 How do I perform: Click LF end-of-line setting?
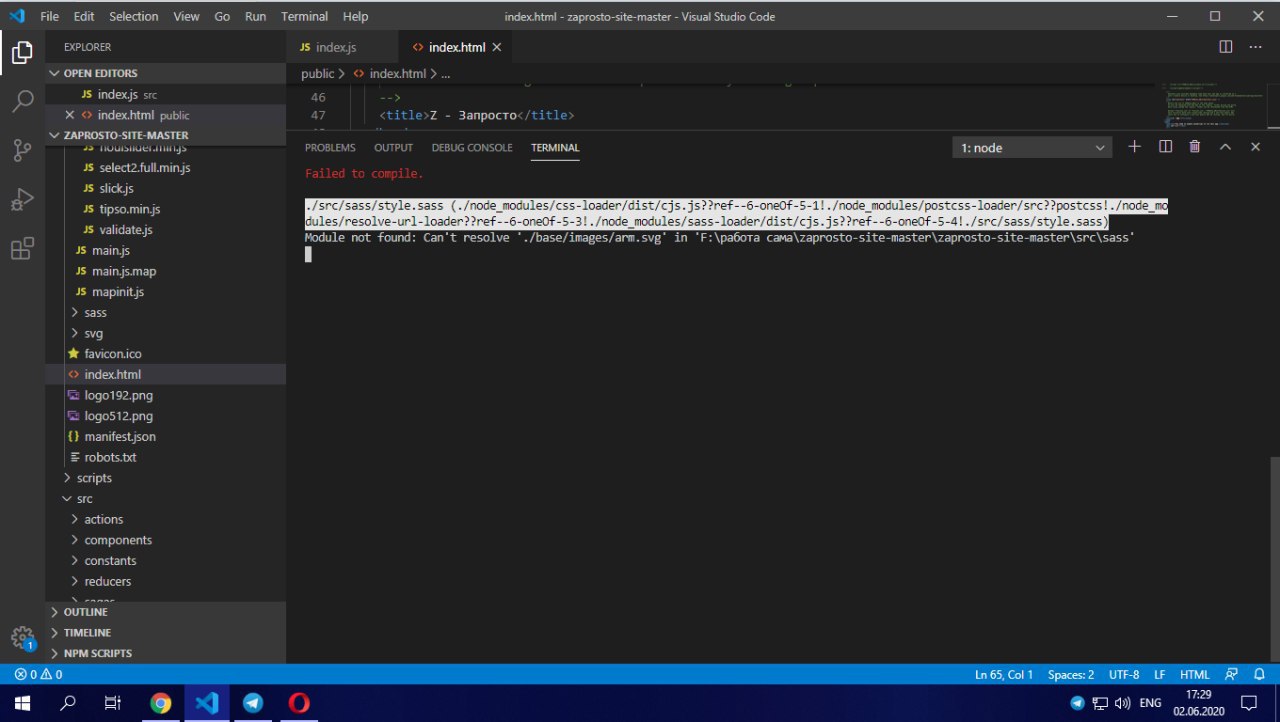(x=1160, y=675)
